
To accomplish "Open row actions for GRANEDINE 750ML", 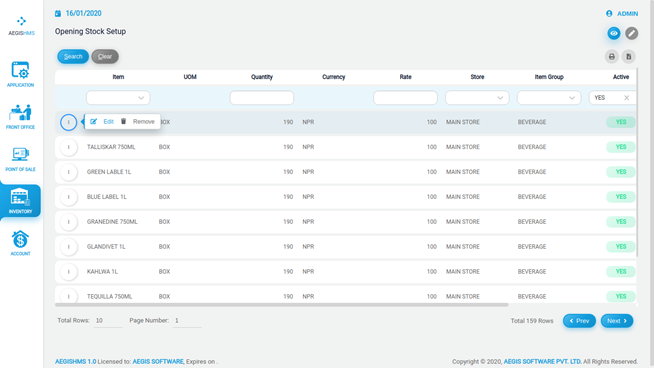I will point(69,222).
